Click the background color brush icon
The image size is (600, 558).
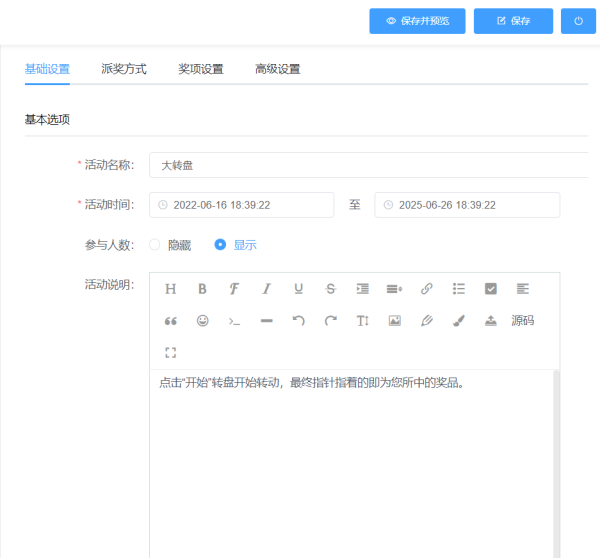[x=459, y=321]
